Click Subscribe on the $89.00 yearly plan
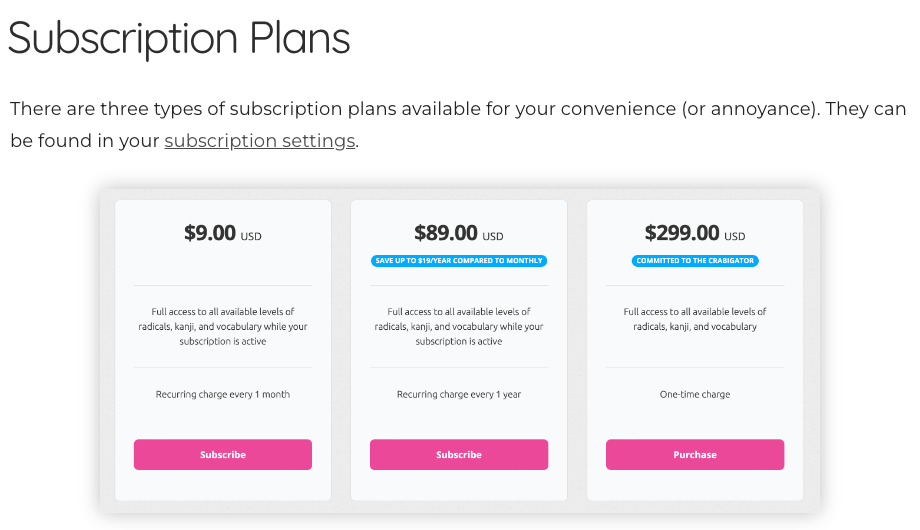Image resolution: width=920 pixels, height=530 pixels. pyautogui.click(x=459, y=454)
